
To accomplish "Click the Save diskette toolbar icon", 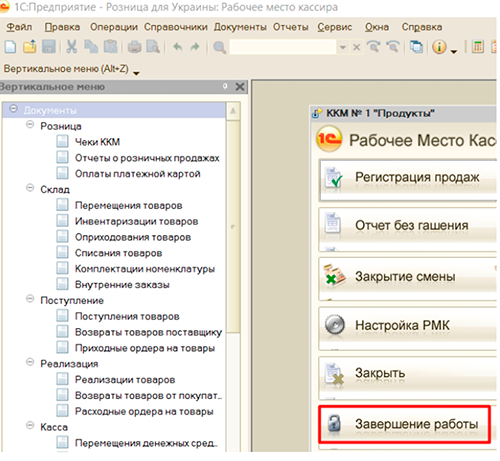I will (x=49, y=47).
